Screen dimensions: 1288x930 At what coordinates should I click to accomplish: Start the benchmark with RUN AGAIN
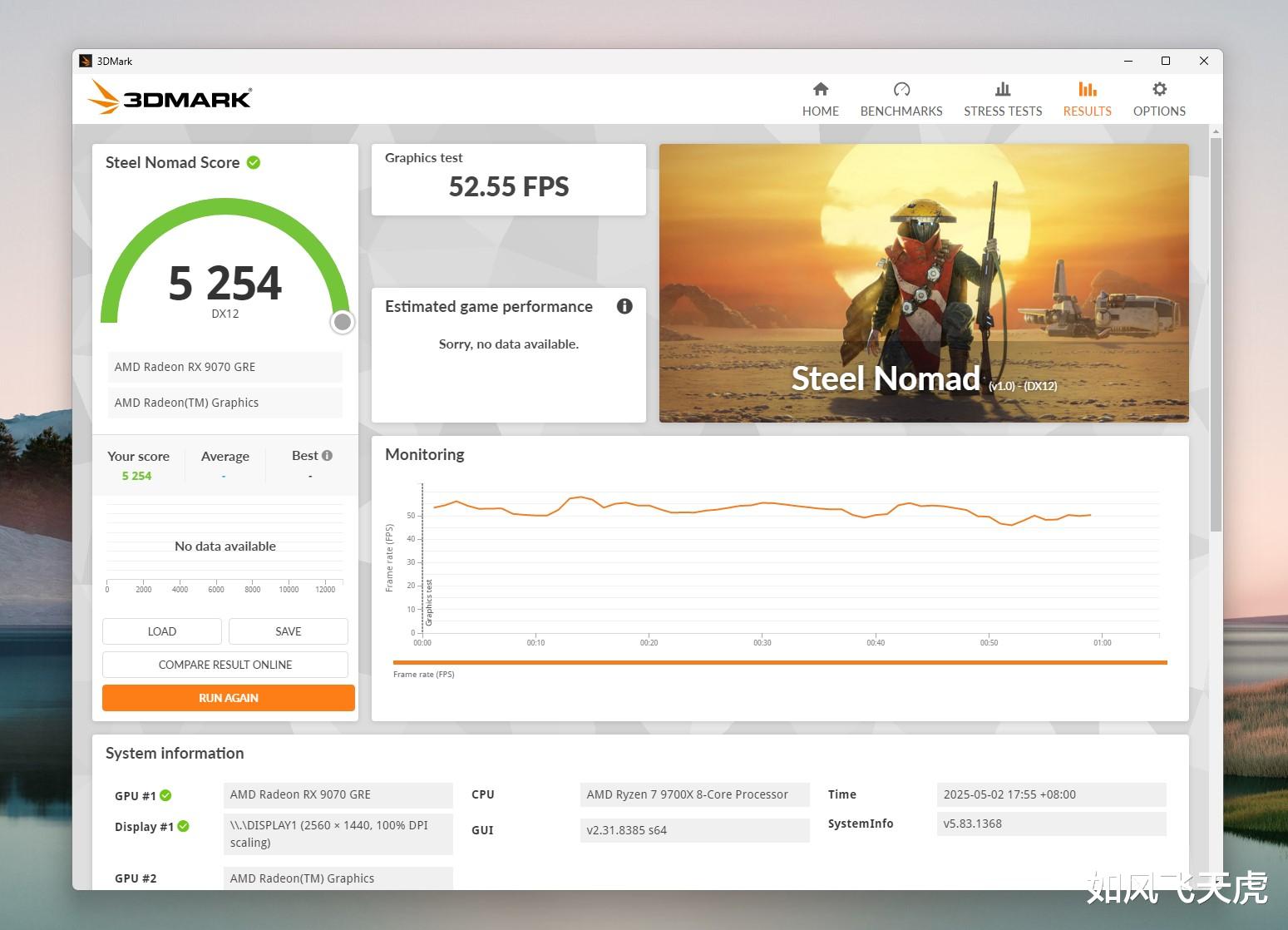229,698
